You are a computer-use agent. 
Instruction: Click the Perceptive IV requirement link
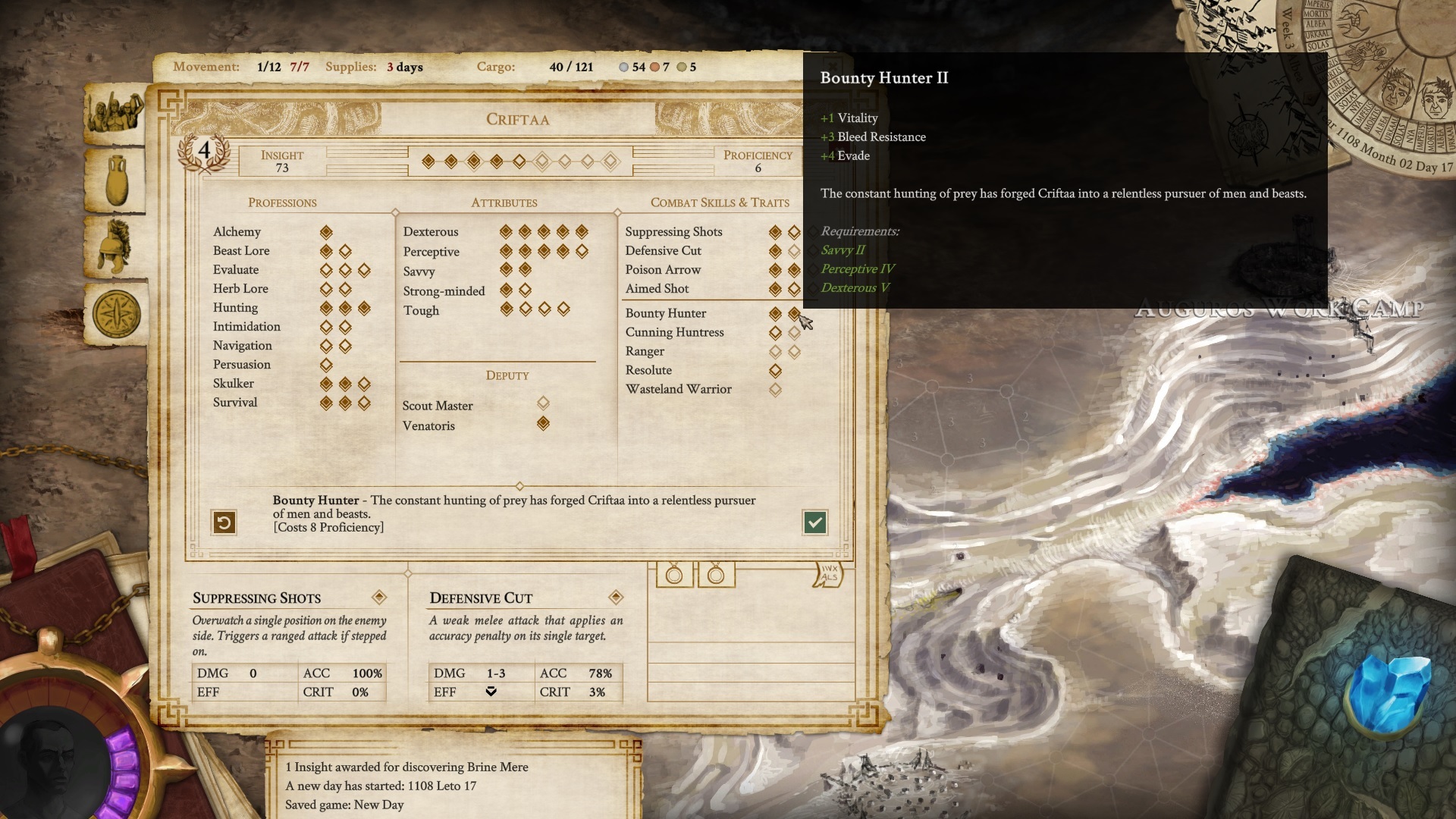click(856, 269)
